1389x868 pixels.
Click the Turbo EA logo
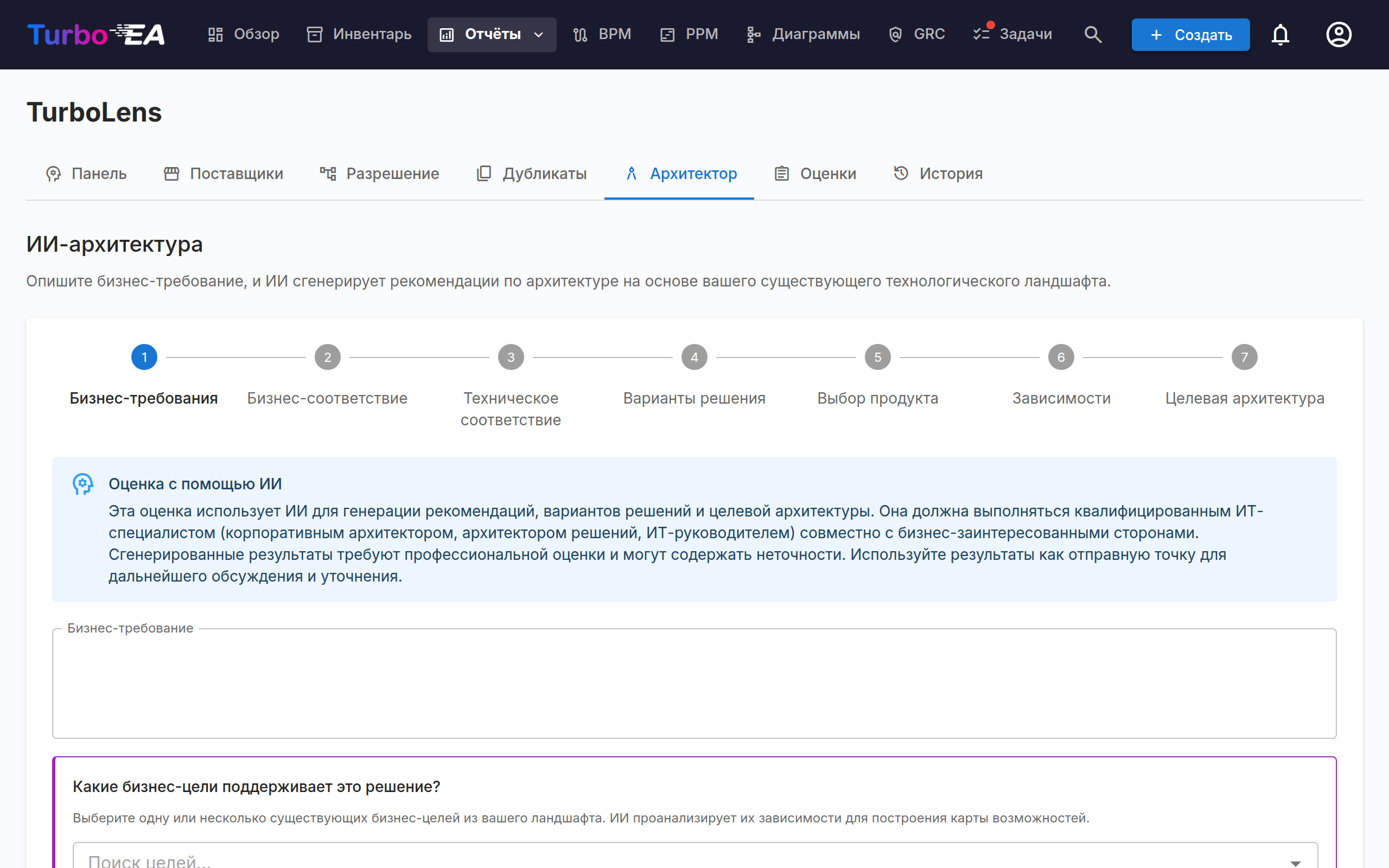(x=96, y=34)
